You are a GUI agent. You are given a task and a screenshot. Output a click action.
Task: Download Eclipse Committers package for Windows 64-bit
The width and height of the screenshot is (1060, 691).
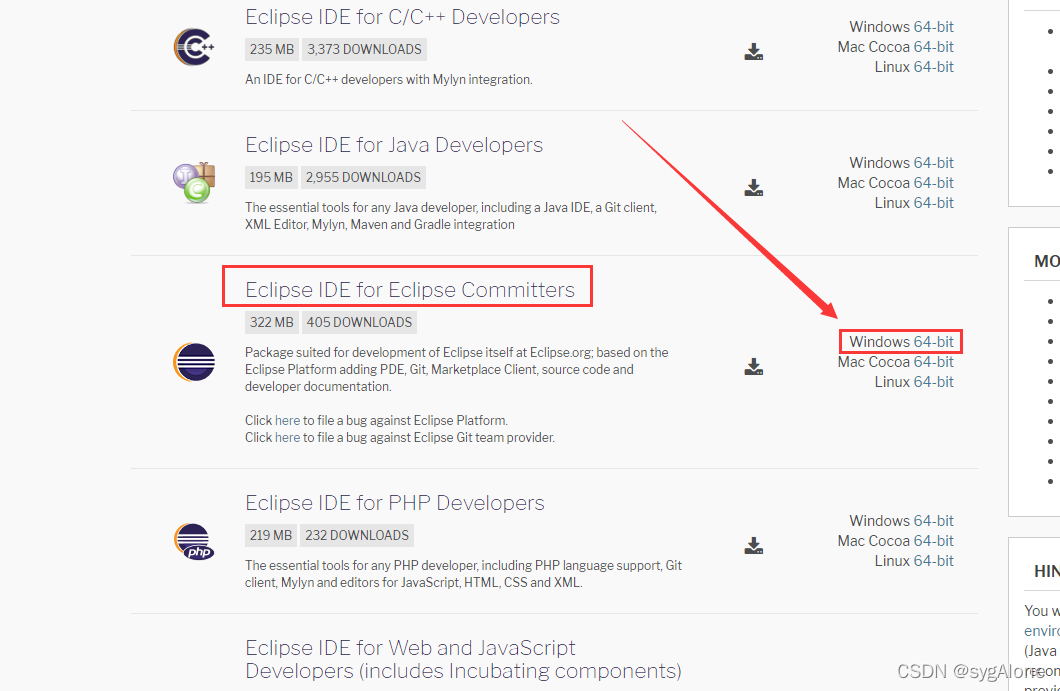coord(933,342)
